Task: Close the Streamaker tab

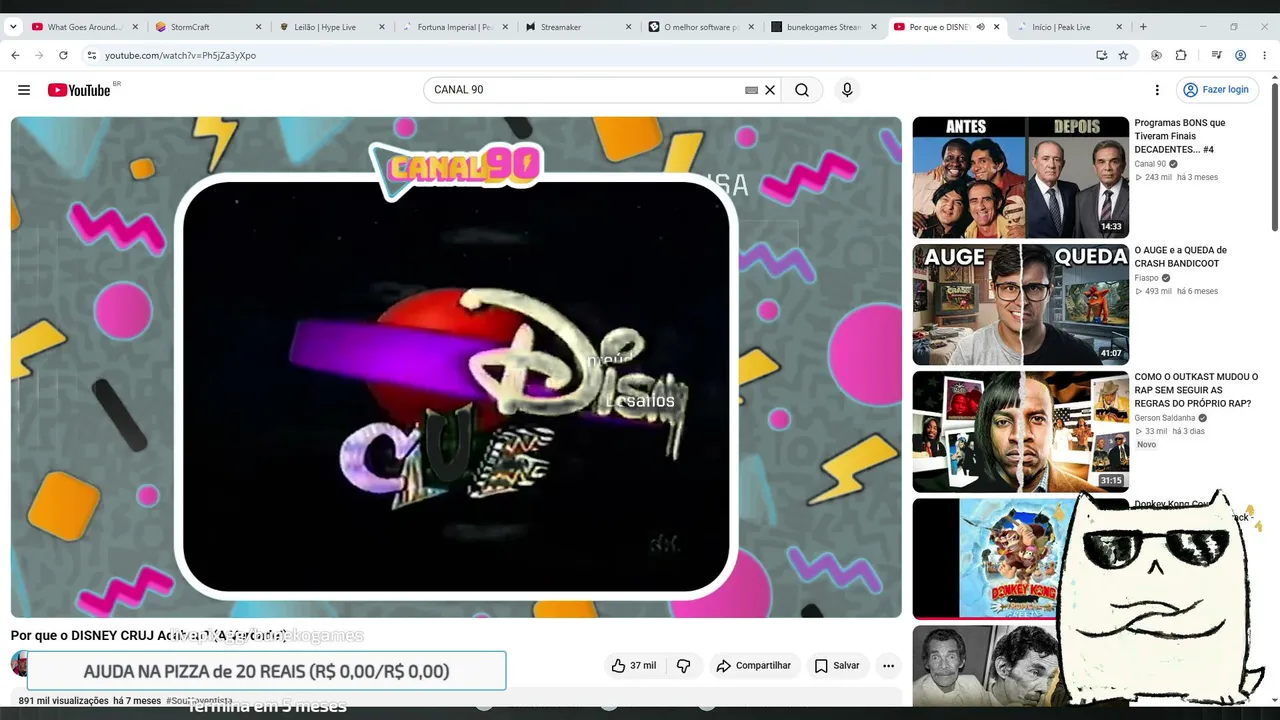Action: tap(628, 27)
